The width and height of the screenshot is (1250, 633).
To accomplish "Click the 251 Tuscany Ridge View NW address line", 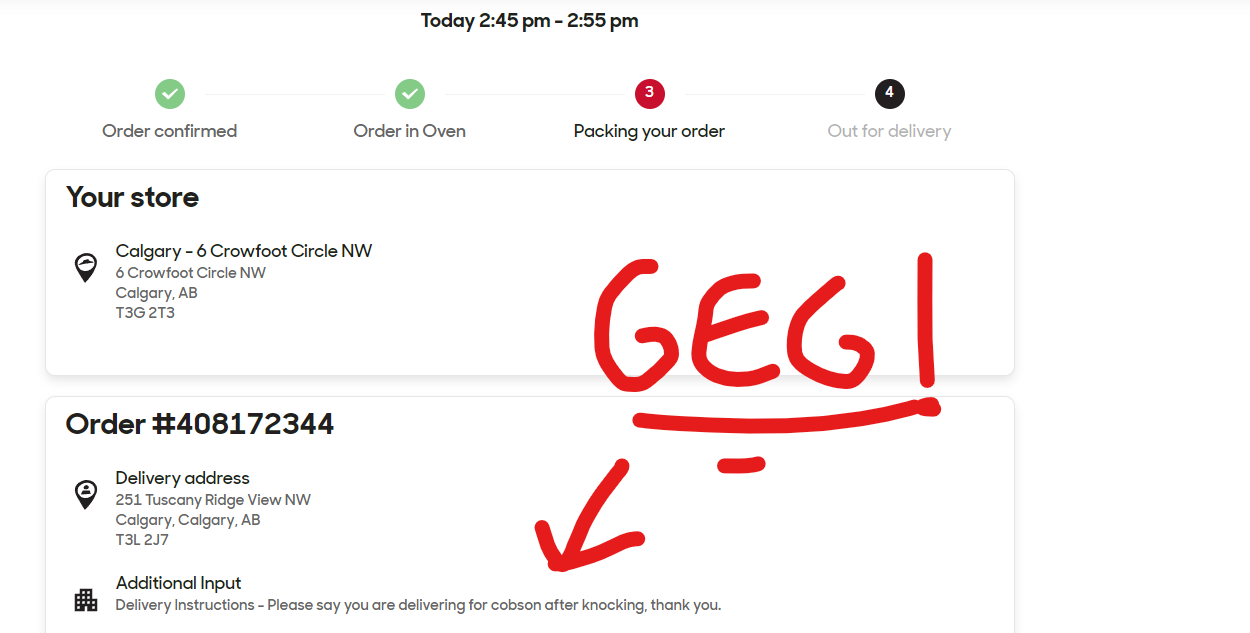I will pyautogui.click(x=213, y=500).
